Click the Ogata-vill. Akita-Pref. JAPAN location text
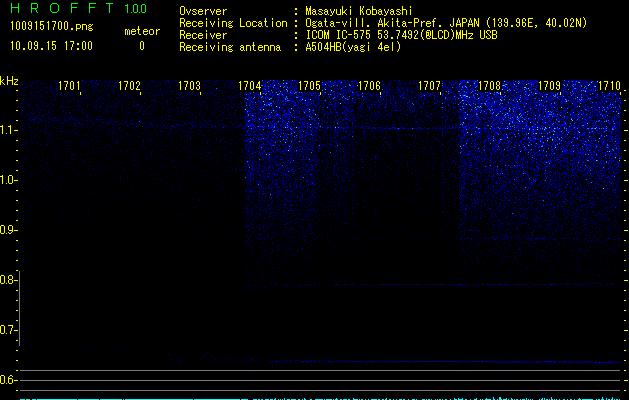This screenshot has height=400, width=629. [x=446, y=23]
